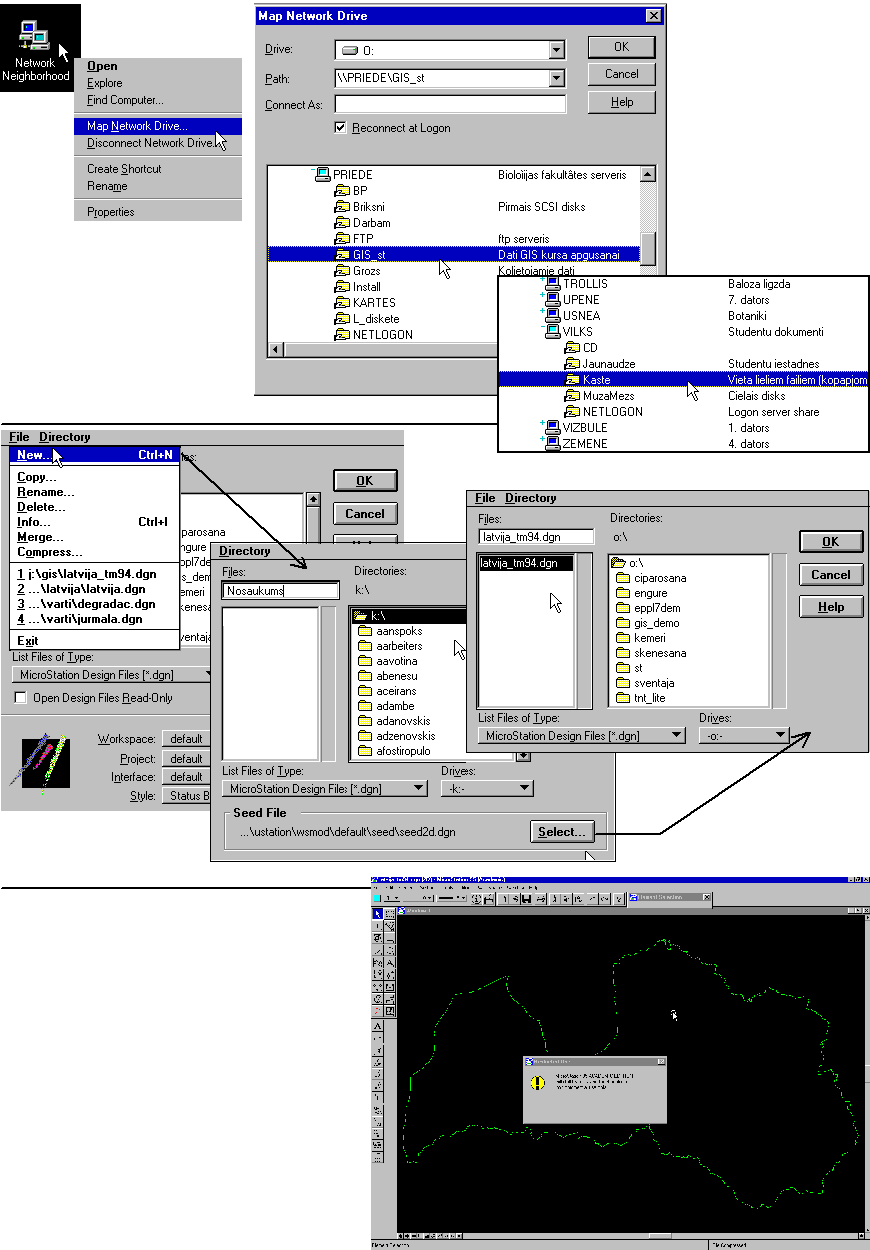
Task: Select New... in the File menu
Action: tap(35, 455)
